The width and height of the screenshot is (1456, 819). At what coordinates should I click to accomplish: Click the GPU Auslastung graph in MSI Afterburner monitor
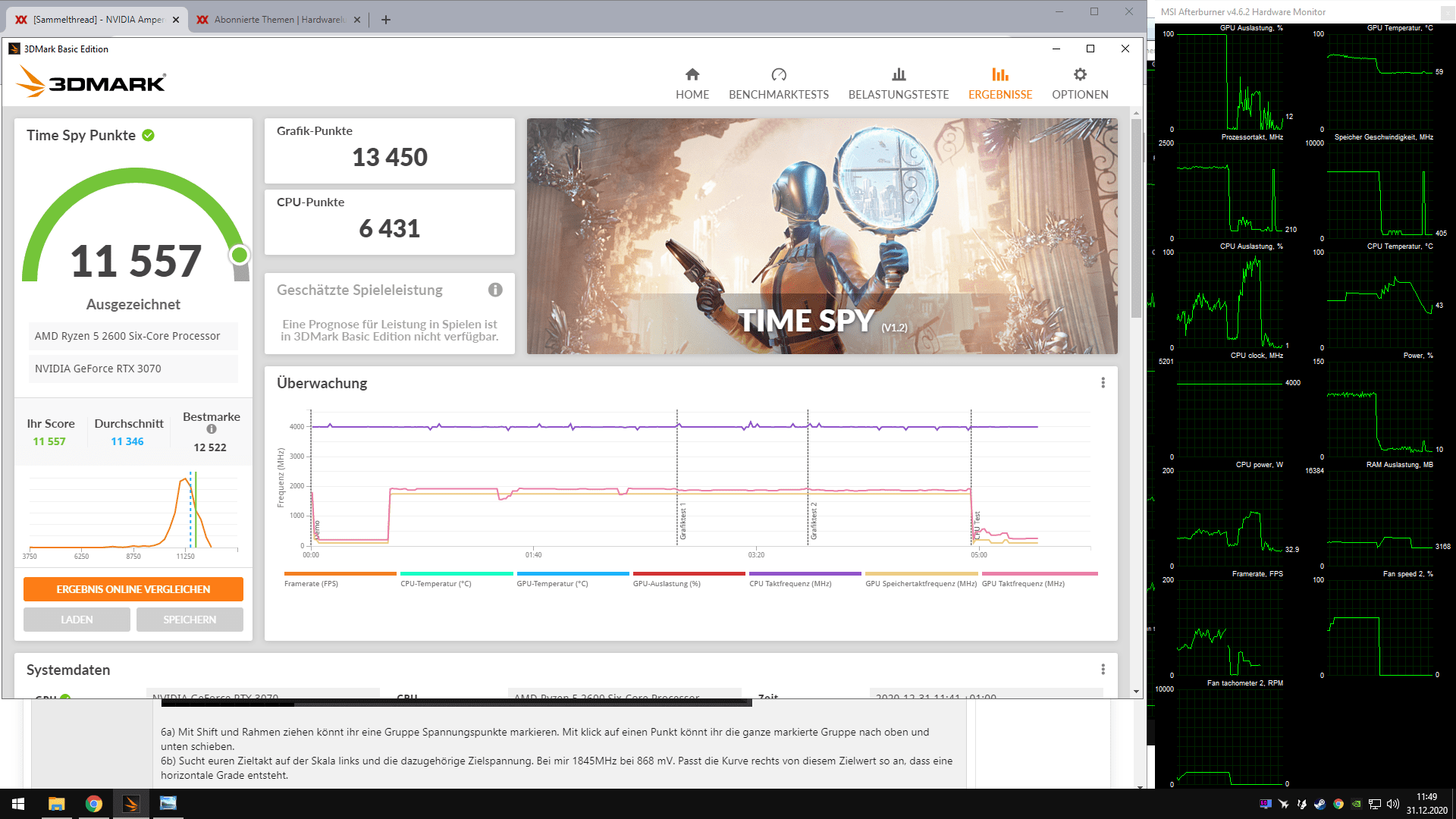[x=1231, y=81]
